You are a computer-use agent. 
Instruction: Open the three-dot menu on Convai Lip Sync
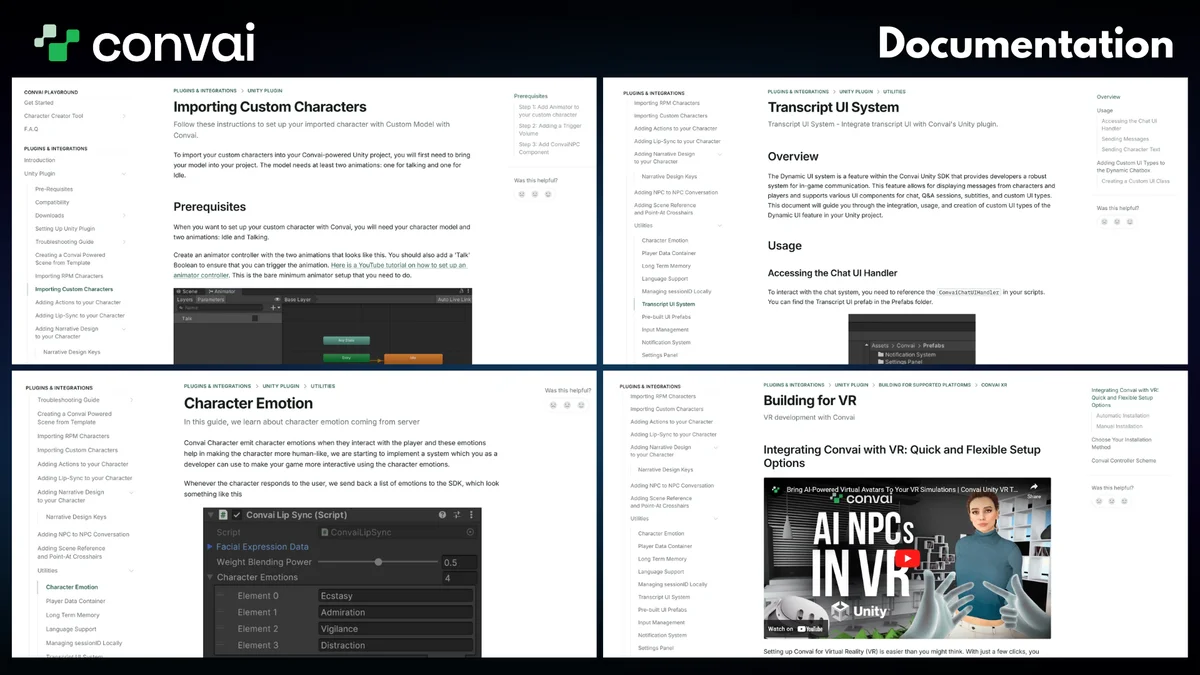469,515
